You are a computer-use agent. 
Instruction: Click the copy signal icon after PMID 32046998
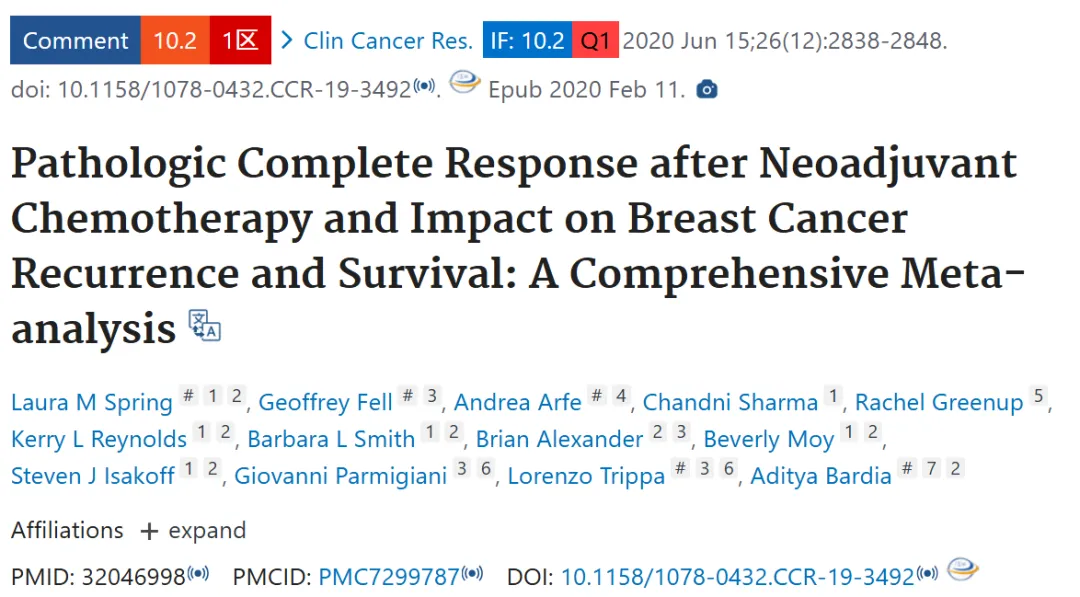point(198,573)
